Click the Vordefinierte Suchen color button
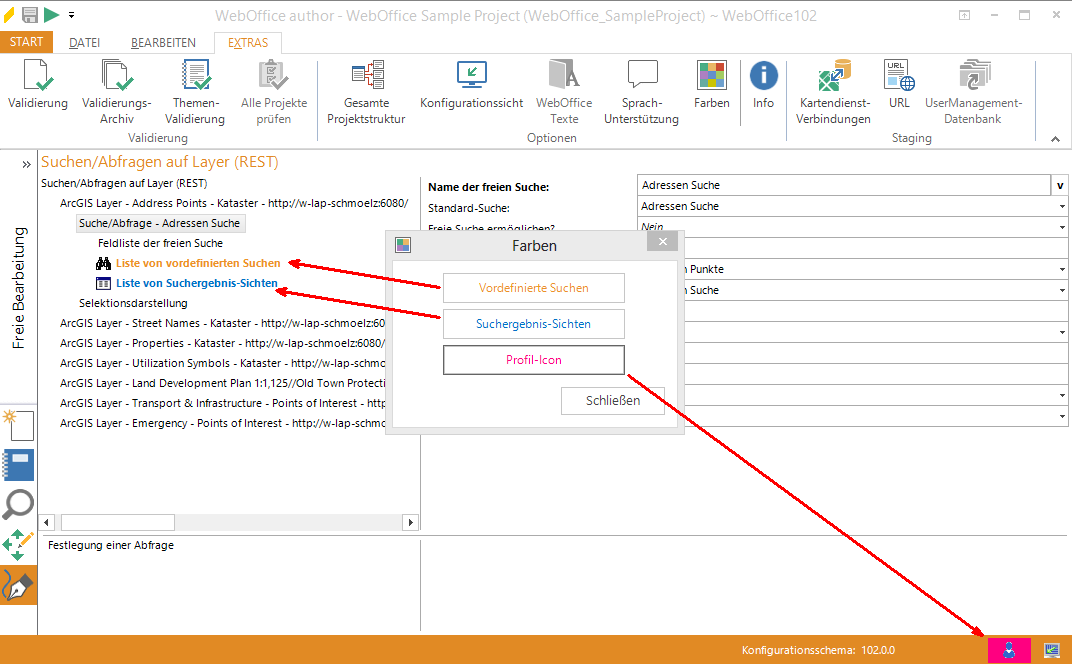 pyautogui.click(x=533, y=288)
